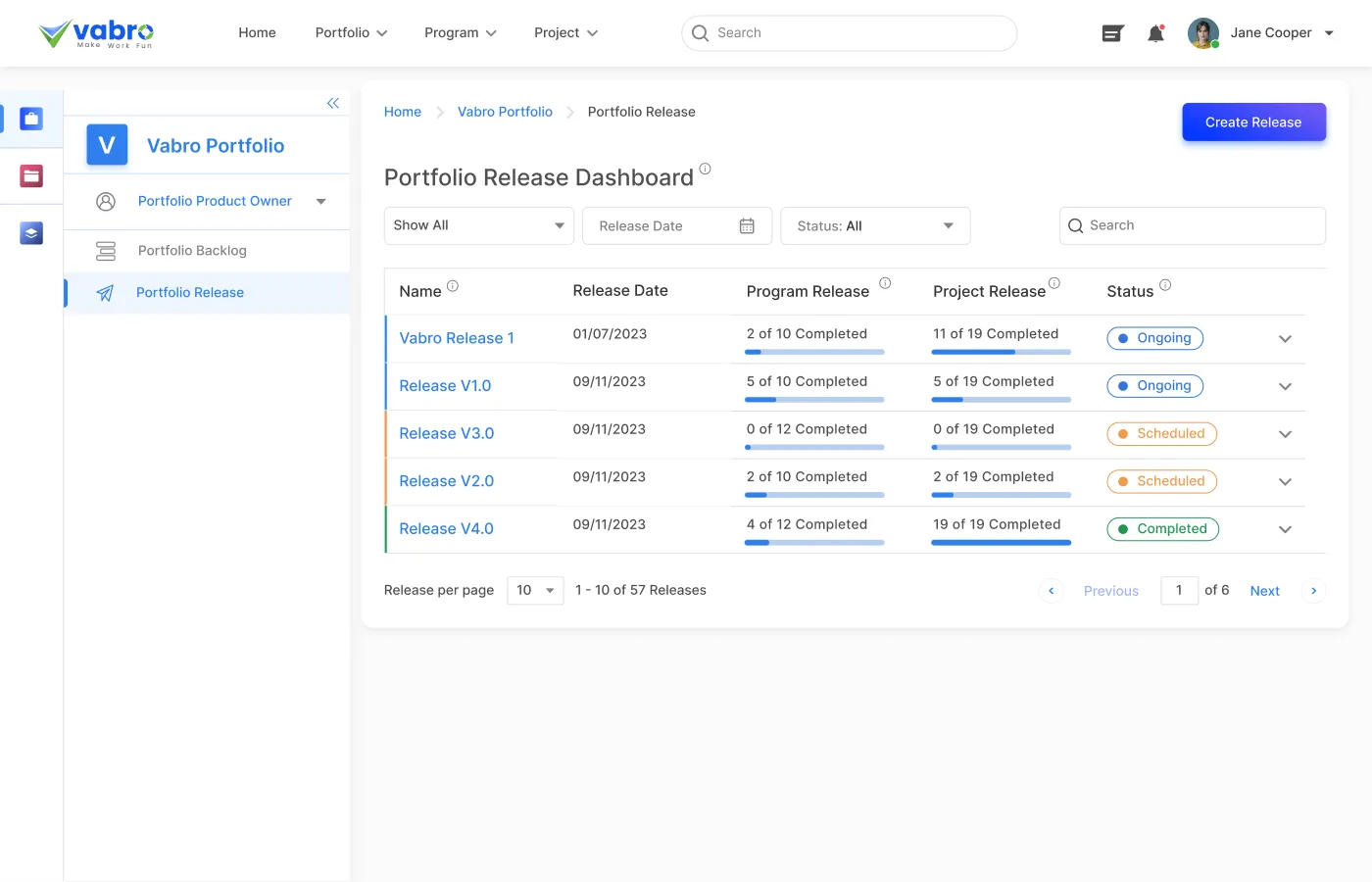Image resolution: width=1372 pixels, height=882 pixels.
Task: Click the info tooltip beside Program Release header
Action: click(885, 283)
